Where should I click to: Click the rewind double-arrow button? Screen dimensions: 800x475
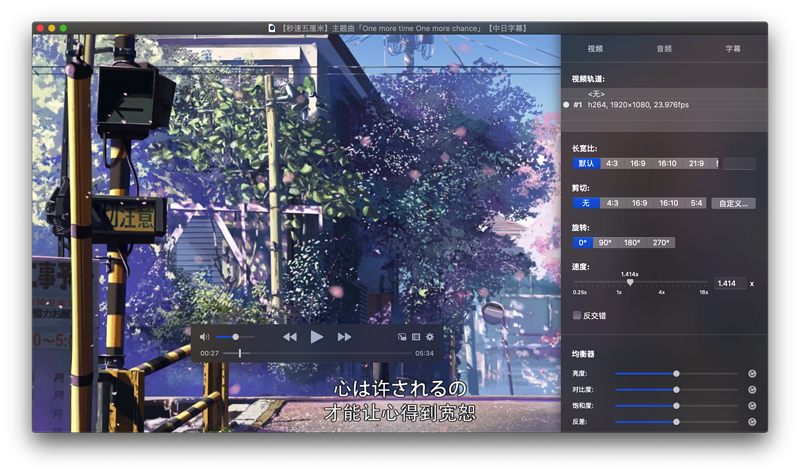coord(290,337)
